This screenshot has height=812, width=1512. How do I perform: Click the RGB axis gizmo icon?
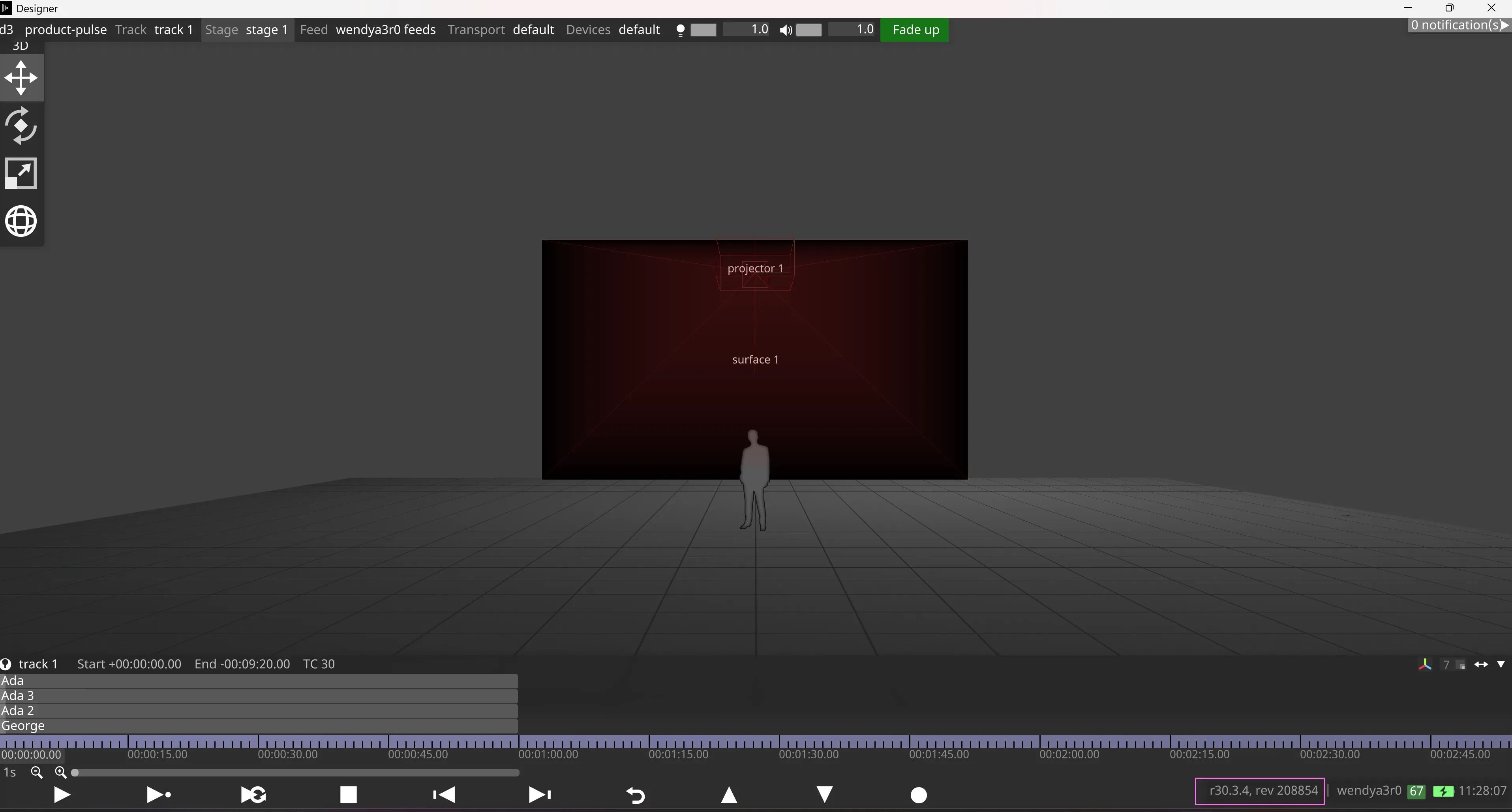click(1424, 664)
